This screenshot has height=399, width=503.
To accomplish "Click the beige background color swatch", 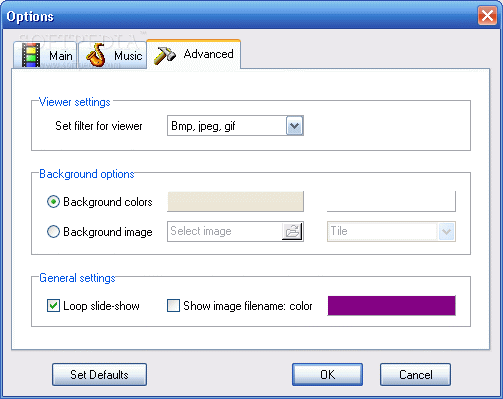I will tap(235, 201).
